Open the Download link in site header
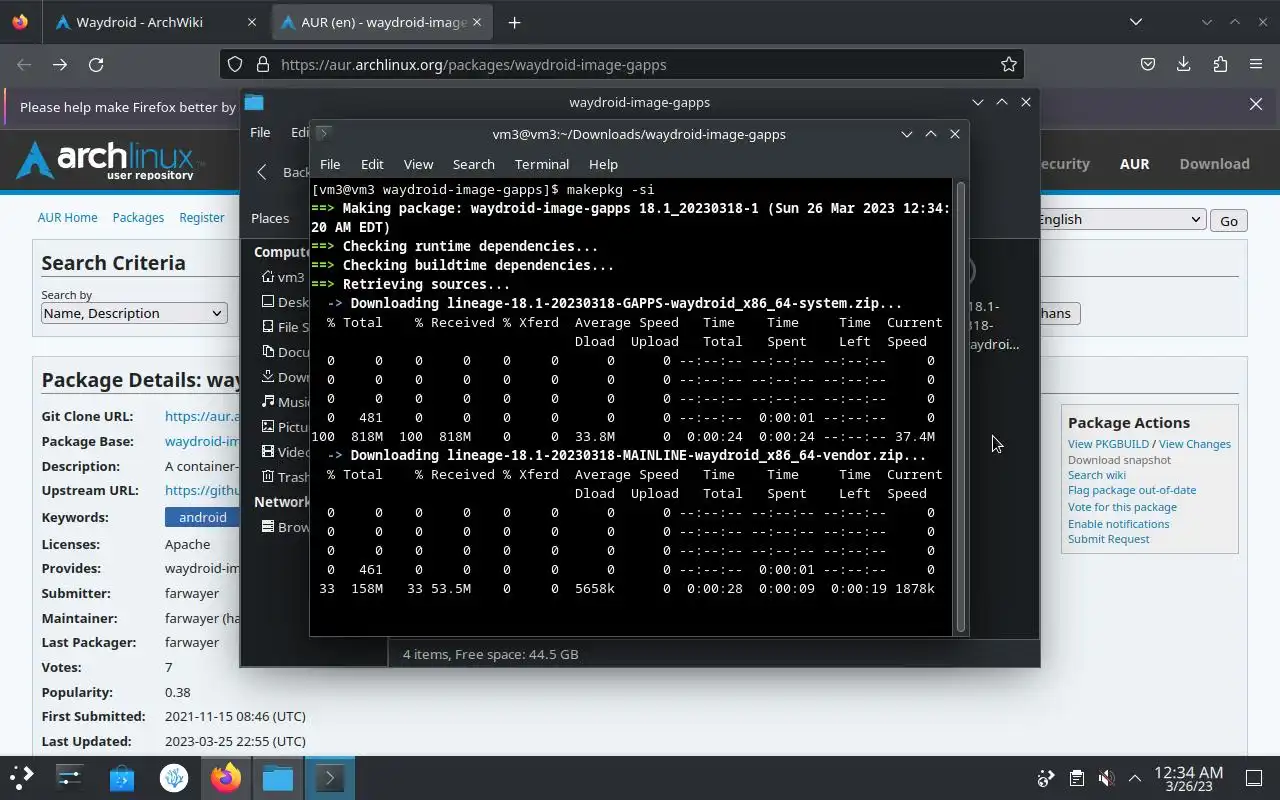The width and height of the screenshot is (1280, 800). click(x=1214, y=164)
